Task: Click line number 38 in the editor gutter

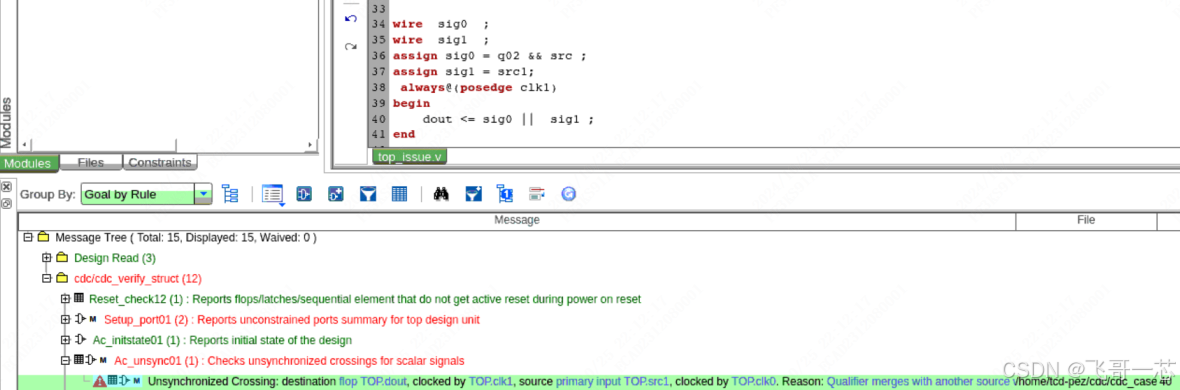Action: click(x=379, y=87)
